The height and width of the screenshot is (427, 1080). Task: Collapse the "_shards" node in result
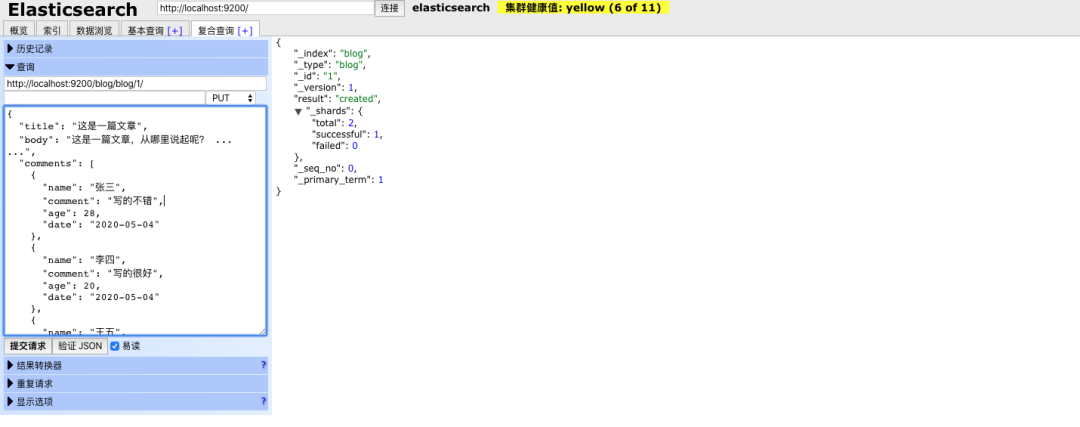(298, 112)
